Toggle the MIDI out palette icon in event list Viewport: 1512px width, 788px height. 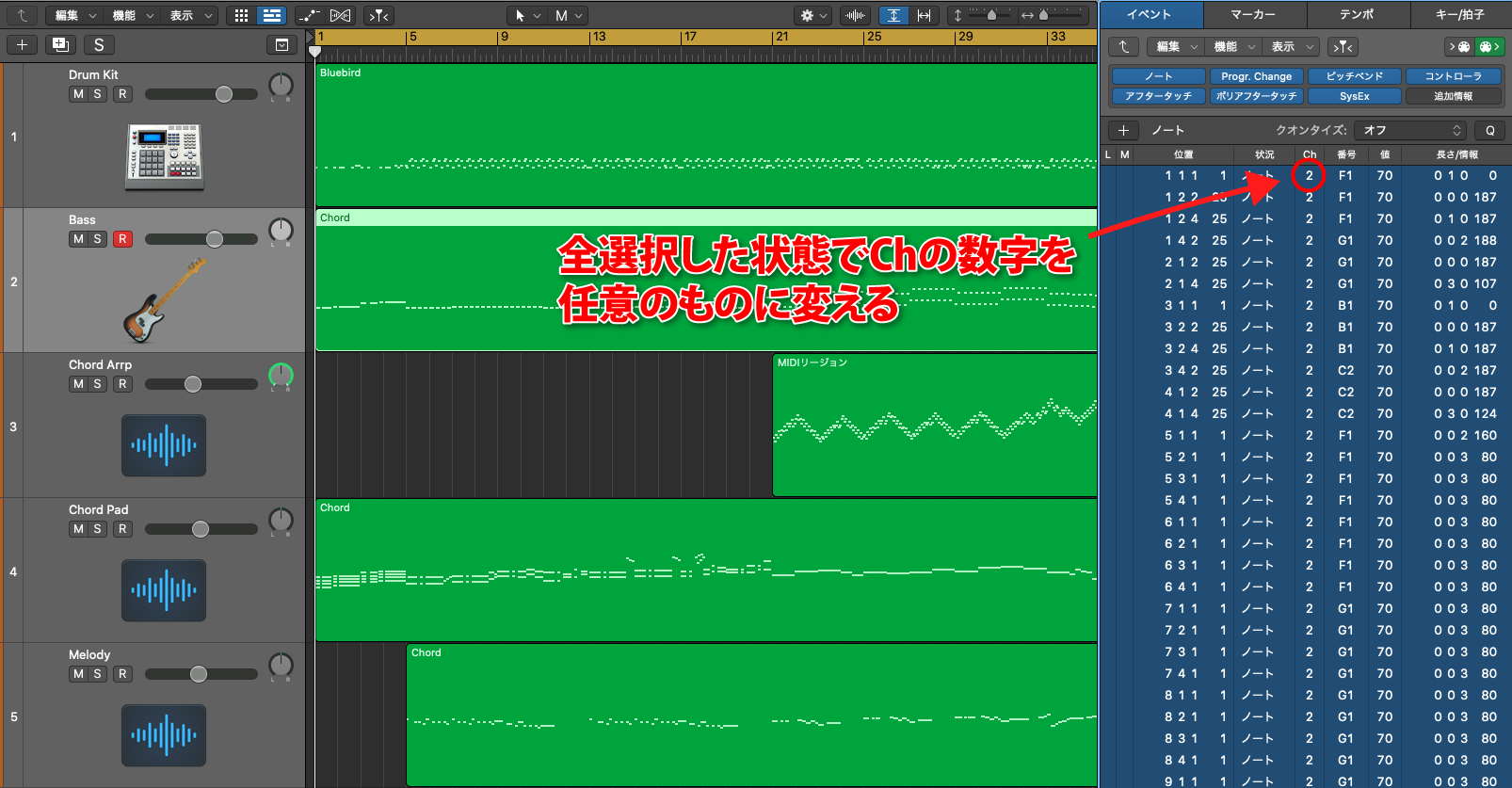[1487, 46]
